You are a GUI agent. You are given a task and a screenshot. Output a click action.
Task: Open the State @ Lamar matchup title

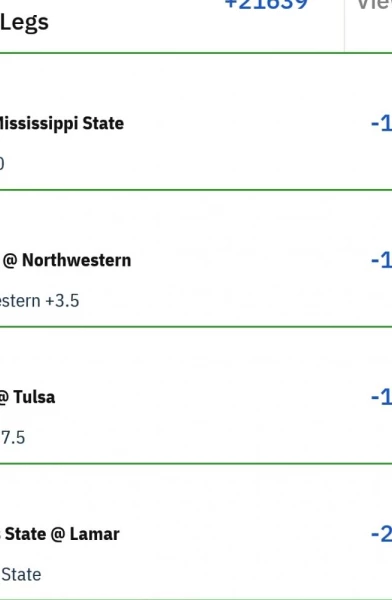[x=60, y=534]
